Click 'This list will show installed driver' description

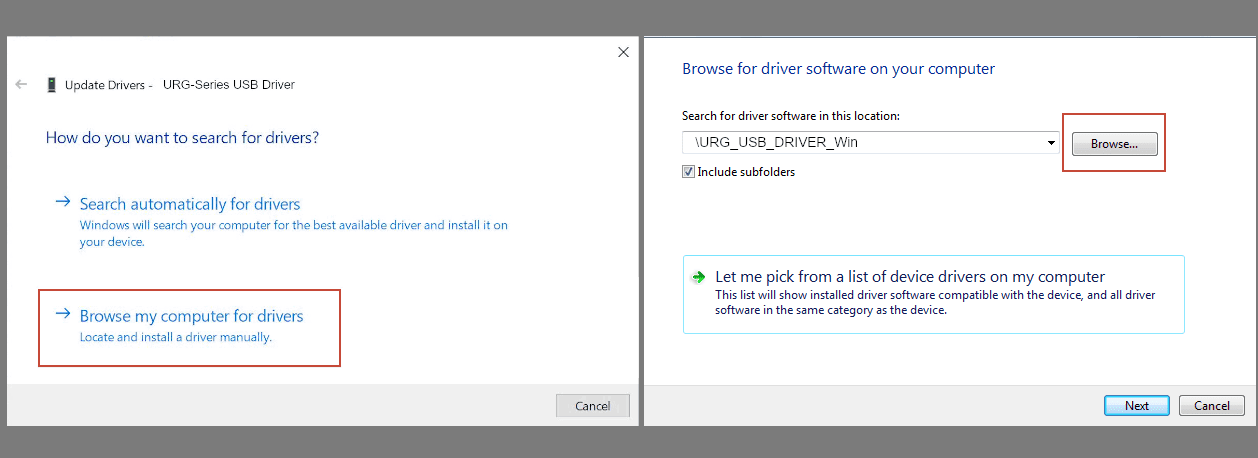point(935,303)
